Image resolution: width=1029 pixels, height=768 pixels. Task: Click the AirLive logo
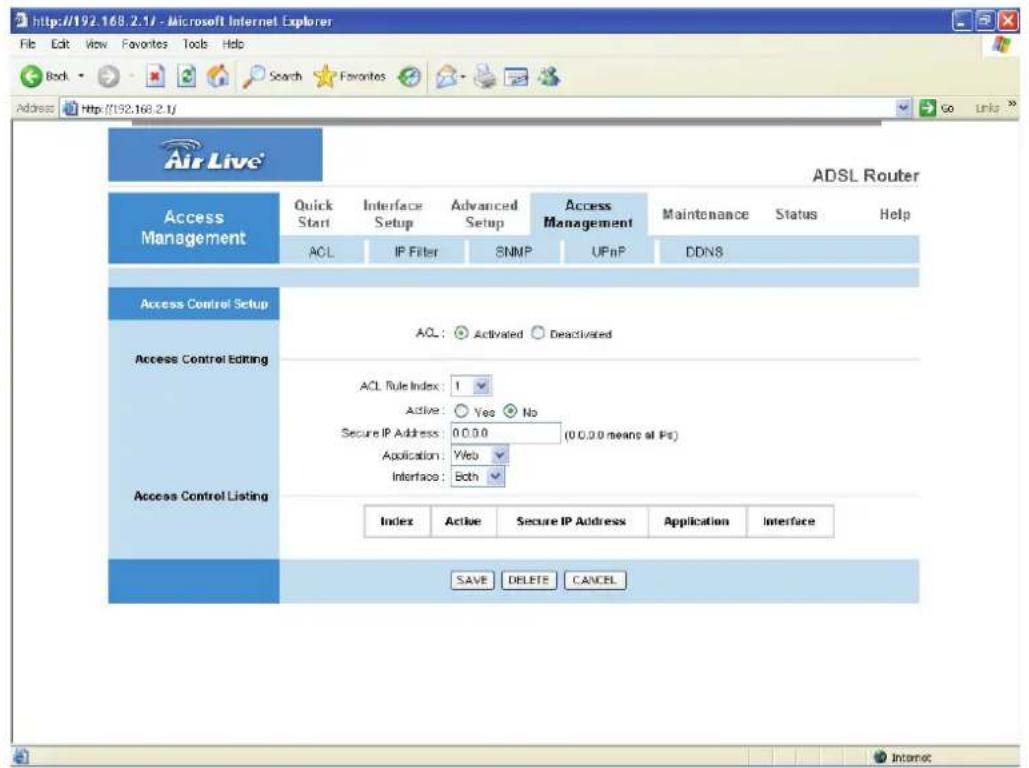pos(215,155)
